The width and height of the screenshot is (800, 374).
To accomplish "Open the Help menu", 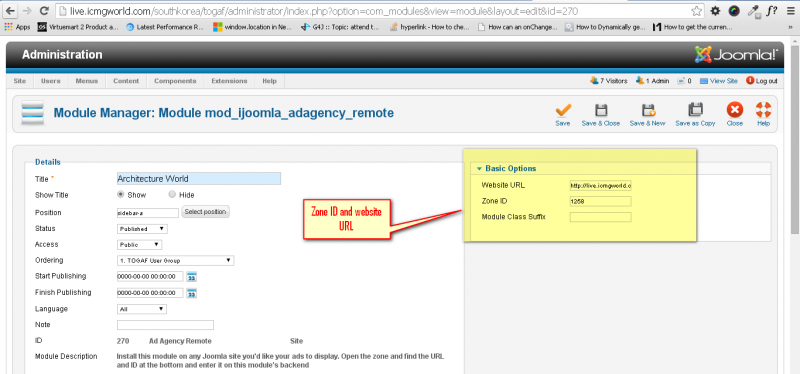I will pos(269,81).
